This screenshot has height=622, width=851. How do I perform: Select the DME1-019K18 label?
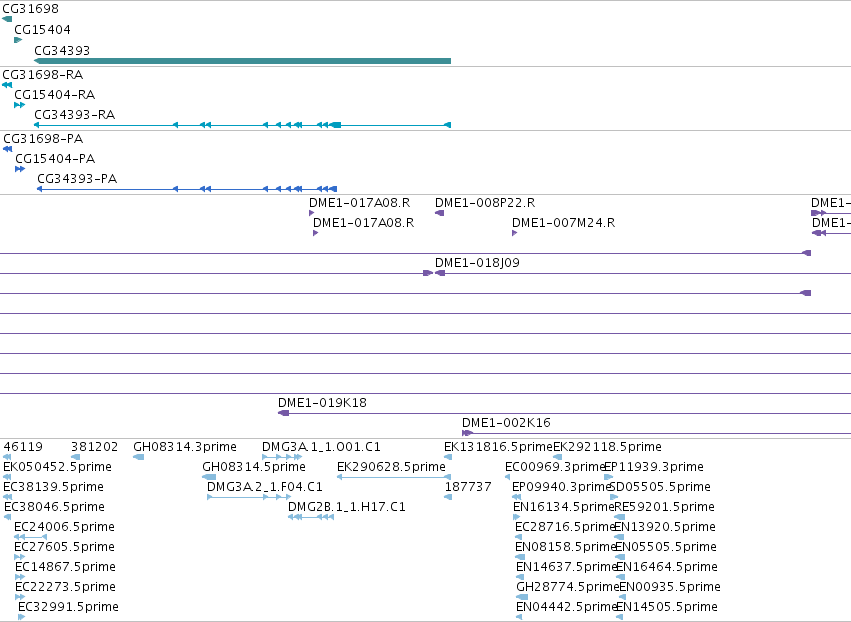click(x=322, y=403)
